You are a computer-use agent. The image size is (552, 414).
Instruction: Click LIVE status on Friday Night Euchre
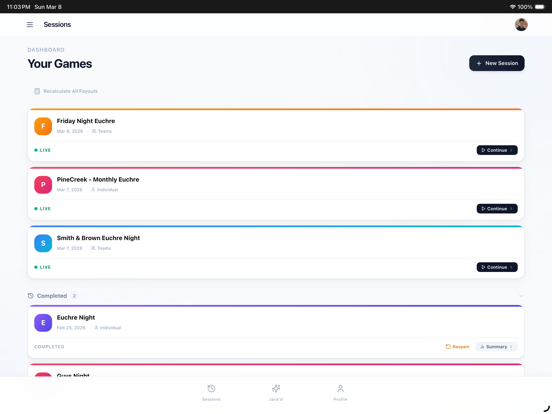click(43, 150)
